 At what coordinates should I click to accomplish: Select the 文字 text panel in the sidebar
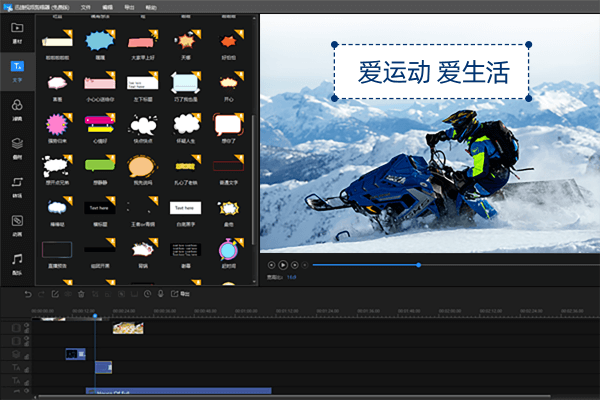pyautogui.click(x=17, y=70)
